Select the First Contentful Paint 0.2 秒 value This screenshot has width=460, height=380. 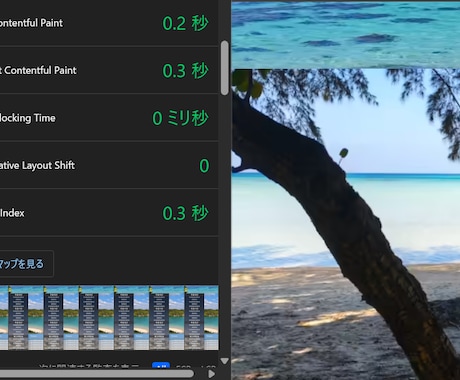coord(185,23)
